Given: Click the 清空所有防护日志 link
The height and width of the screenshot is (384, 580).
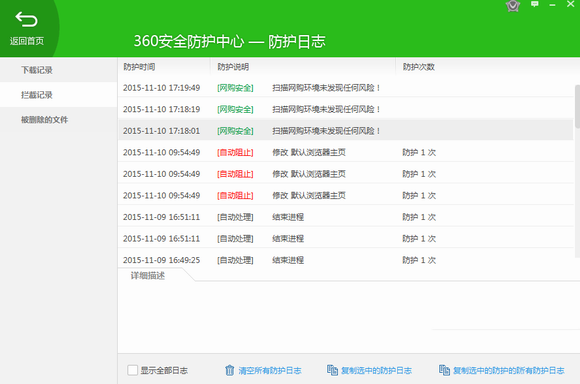Looking at the screenshot, I should tap(270, 370).
